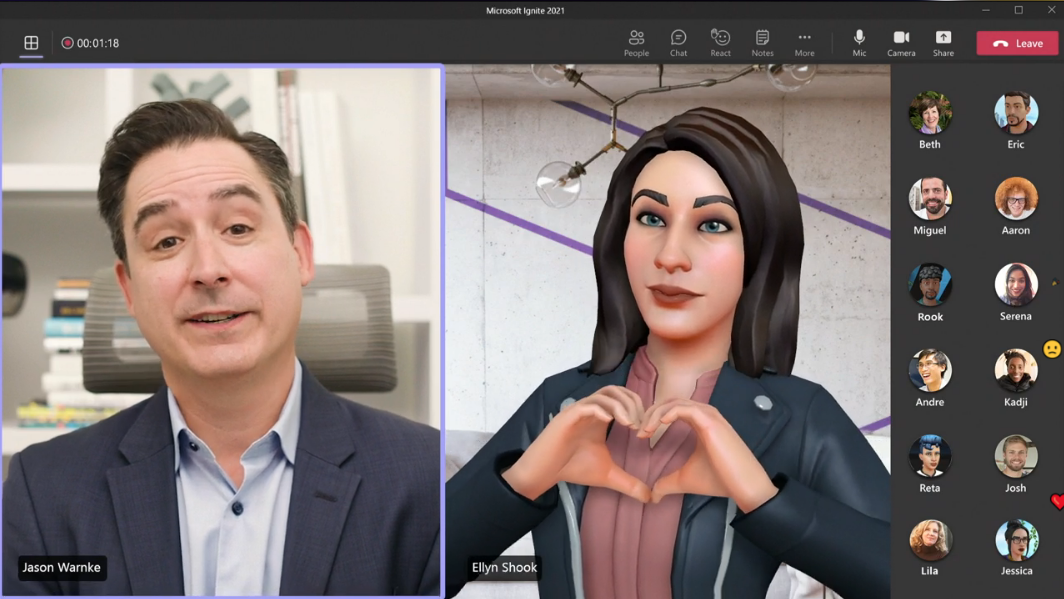Turn off the Camera
The height and width of the screenshot is (599, 1064).
click(901, 42)
